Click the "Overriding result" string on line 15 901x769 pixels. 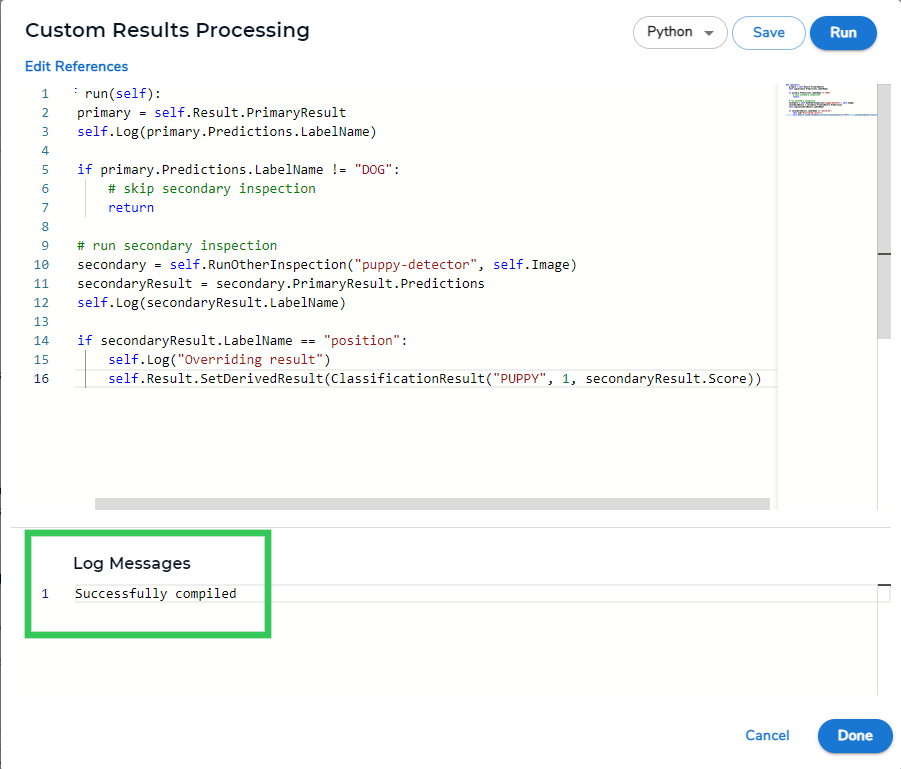point(250,359)
